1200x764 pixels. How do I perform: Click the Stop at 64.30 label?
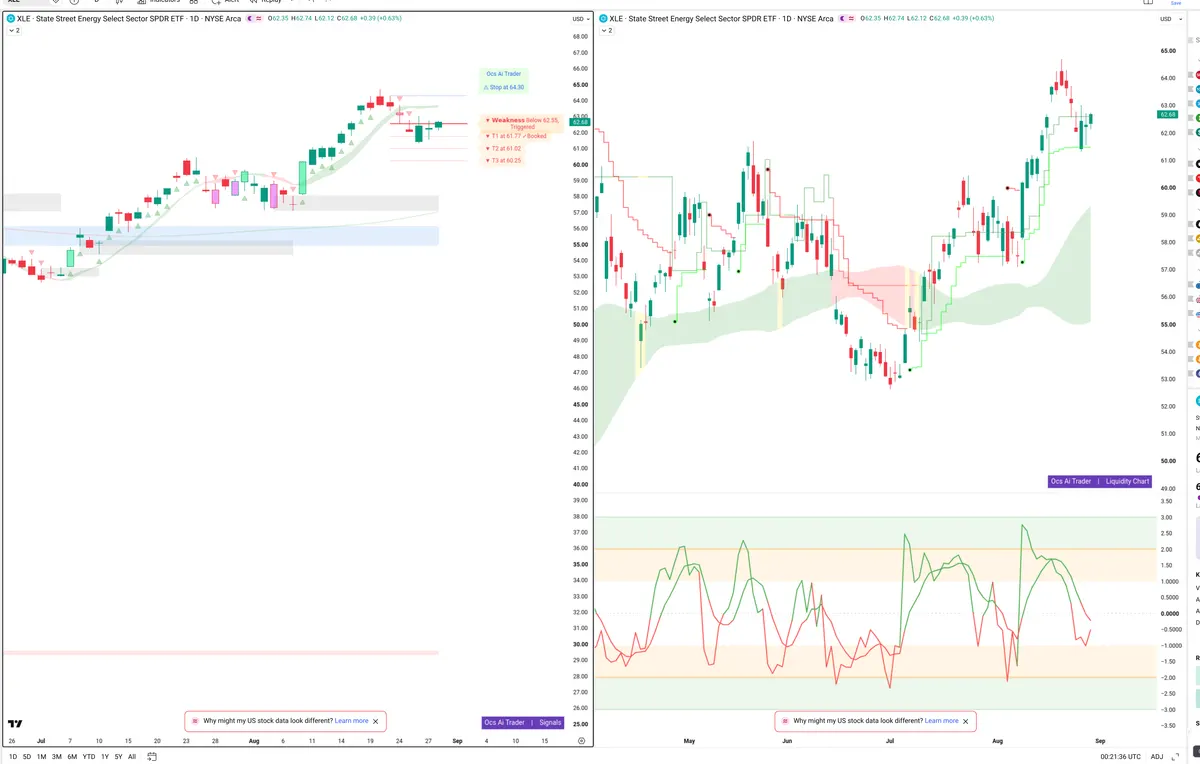click(x=504, y=87)
